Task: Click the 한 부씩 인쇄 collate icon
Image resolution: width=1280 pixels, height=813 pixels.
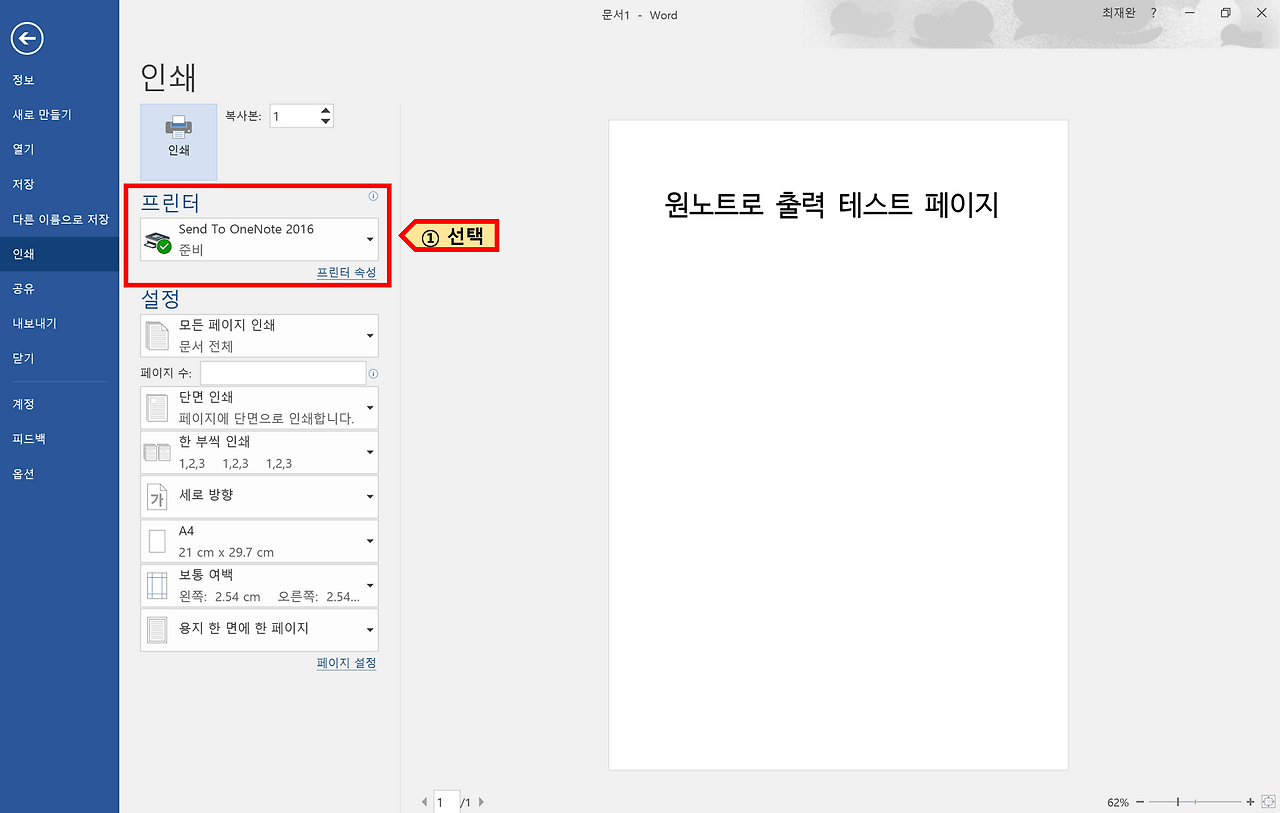Action: coord(157,452)
